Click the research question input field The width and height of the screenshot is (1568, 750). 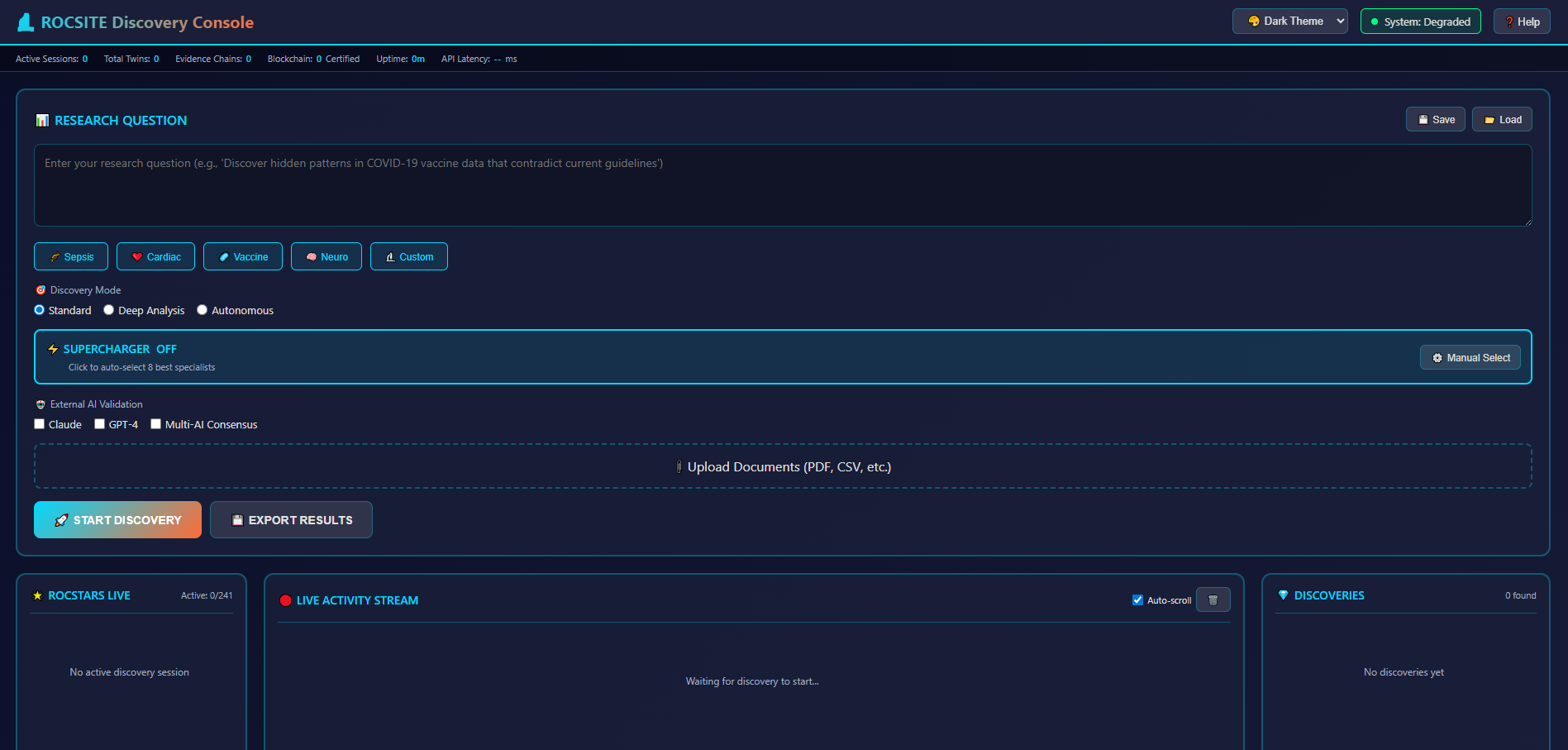pyautogui.click(x=782, y=185)
